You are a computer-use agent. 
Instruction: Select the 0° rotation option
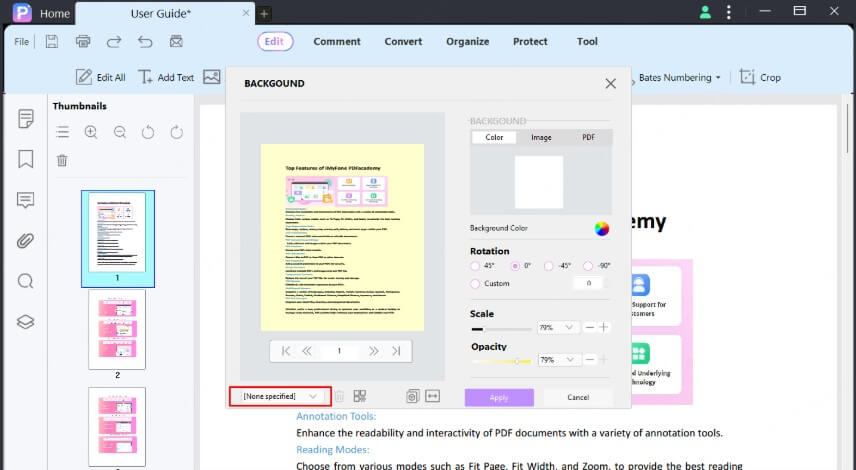pos(515,266)
